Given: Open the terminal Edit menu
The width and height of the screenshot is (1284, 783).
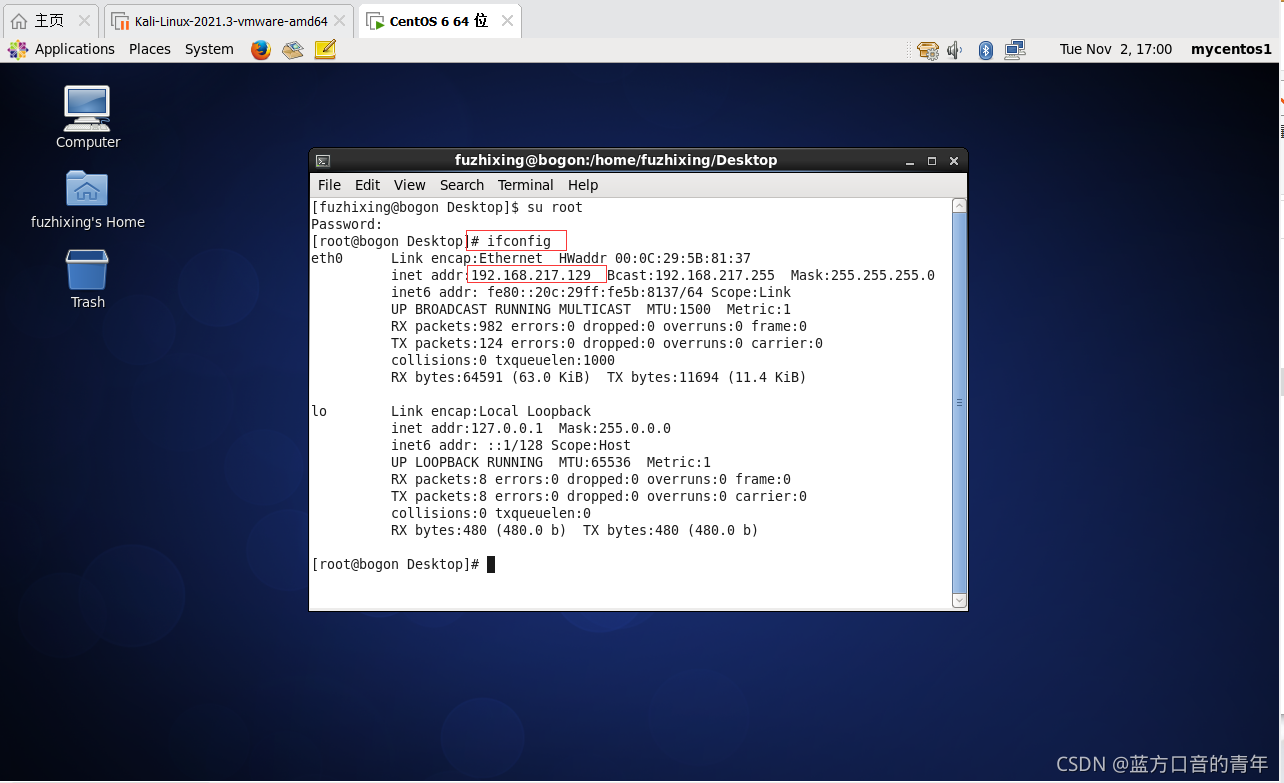Looking at the screenshot, I should click(367, 185).
